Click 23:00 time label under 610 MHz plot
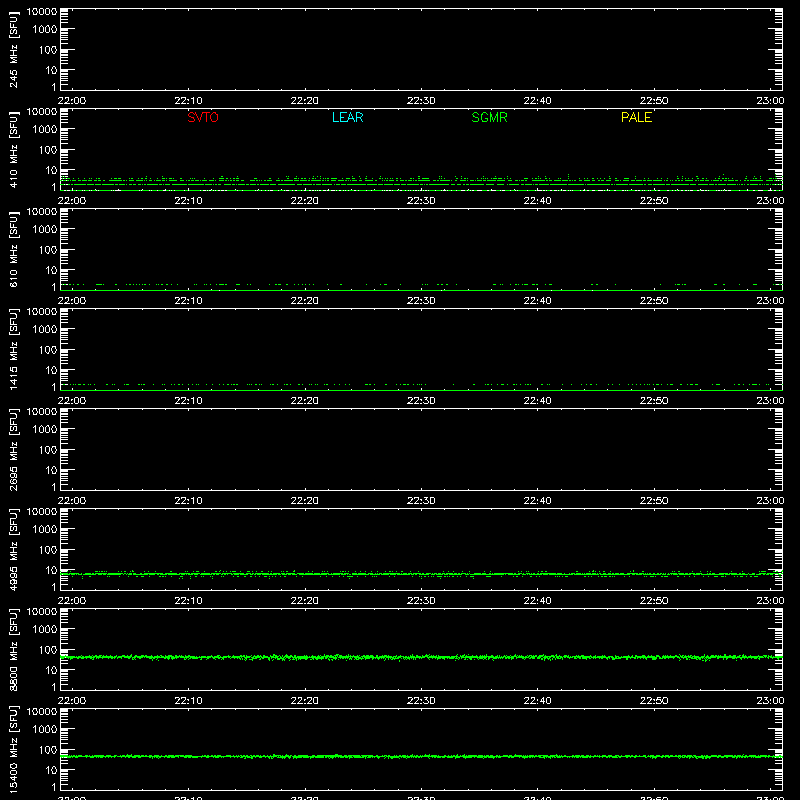The image size is (800, 800). 770,301
